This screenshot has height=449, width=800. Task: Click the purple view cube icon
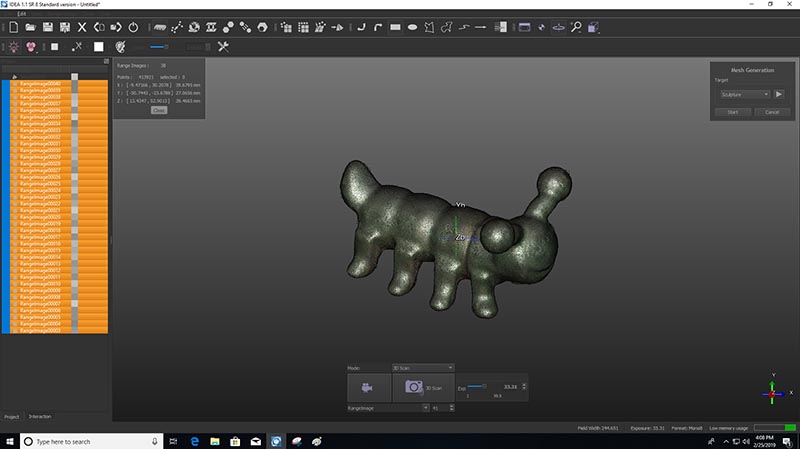click(x=593, y=27)
